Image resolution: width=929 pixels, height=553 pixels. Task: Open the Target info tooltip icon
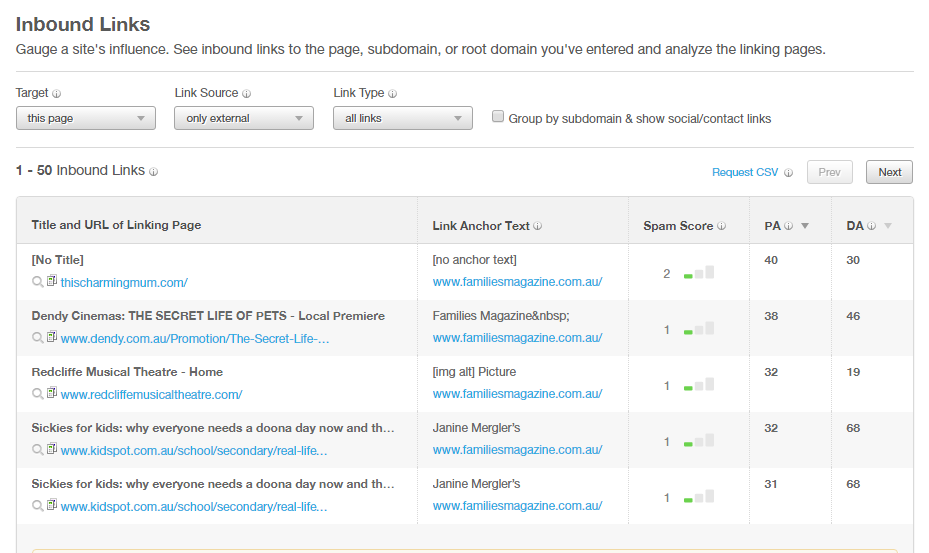[x=56, y=94]
